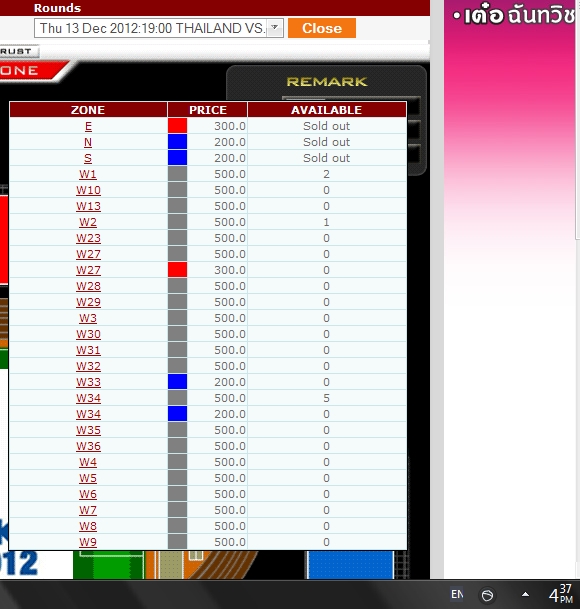This screenshot has height=609, width=580.
Task: Open the Rounds date dropdown arrow
Action: pyautogui.click(x=275, y=28)
